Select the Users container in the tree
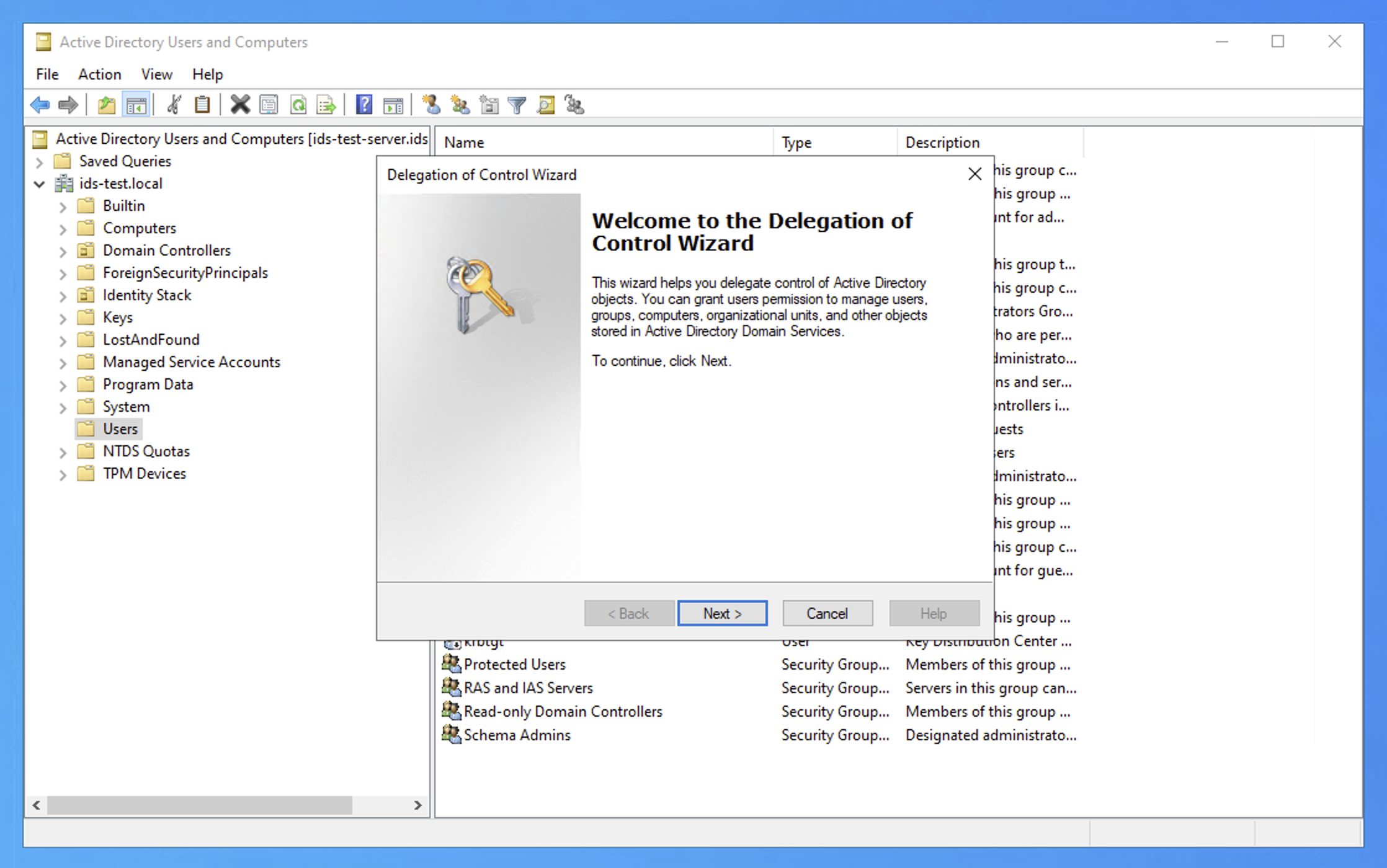 (x=120, y=428)
